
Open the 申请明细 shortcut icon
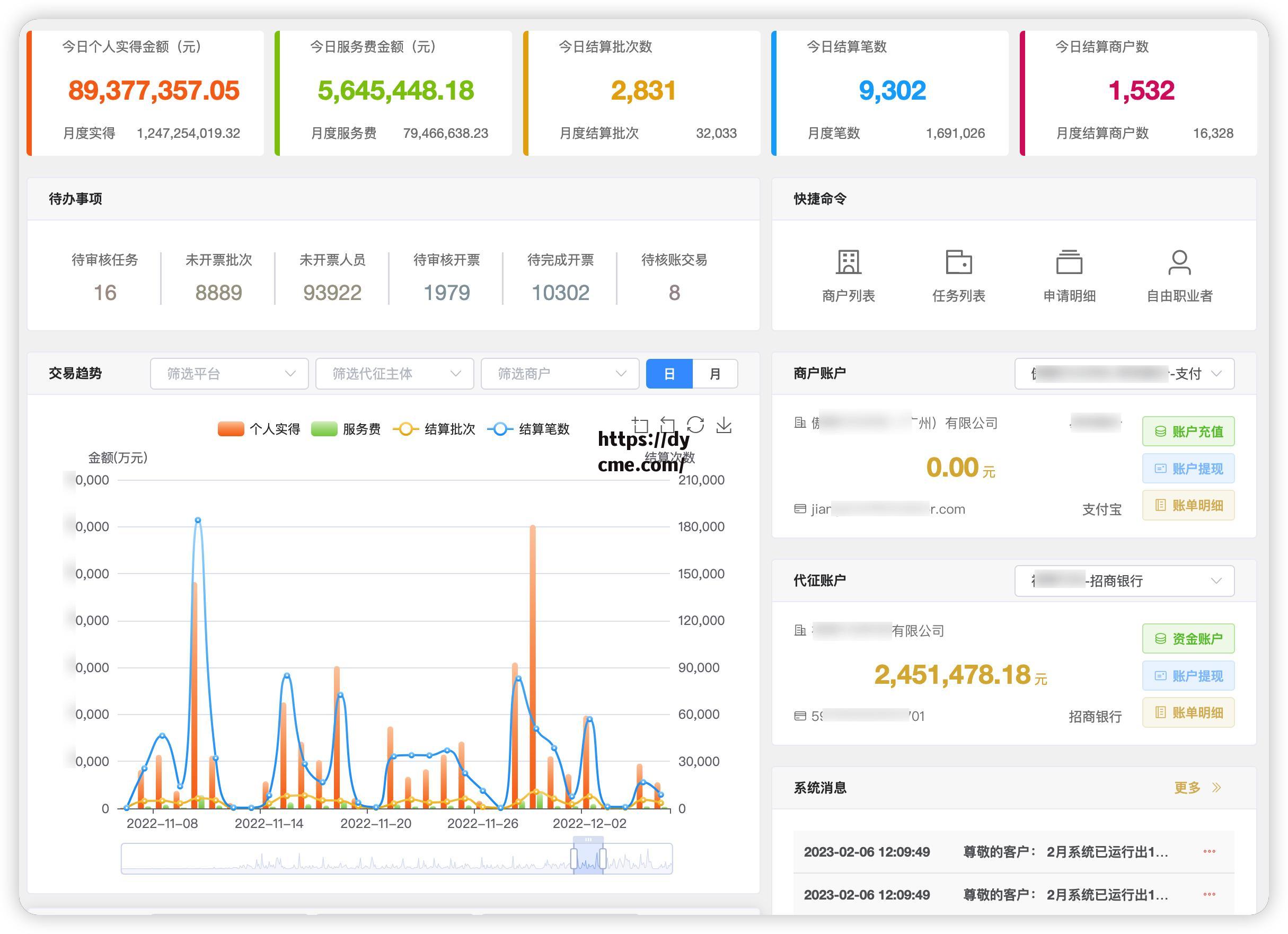(1069, 262)
